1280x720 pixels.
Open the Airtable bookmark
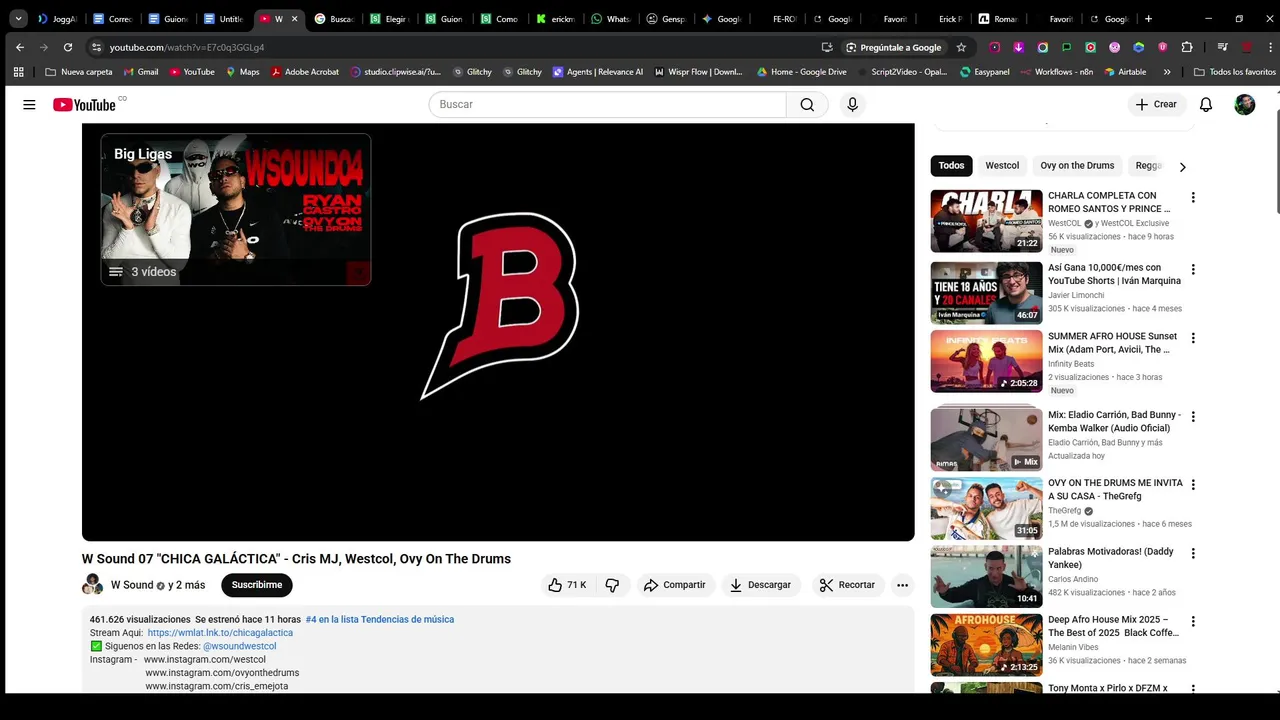[1125, 72]
